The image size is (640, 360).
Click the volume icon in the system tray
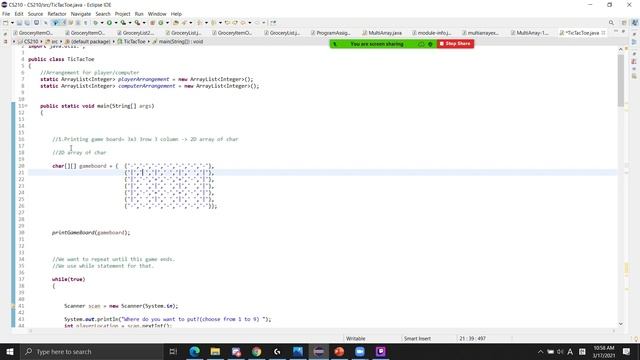[560, 351]
